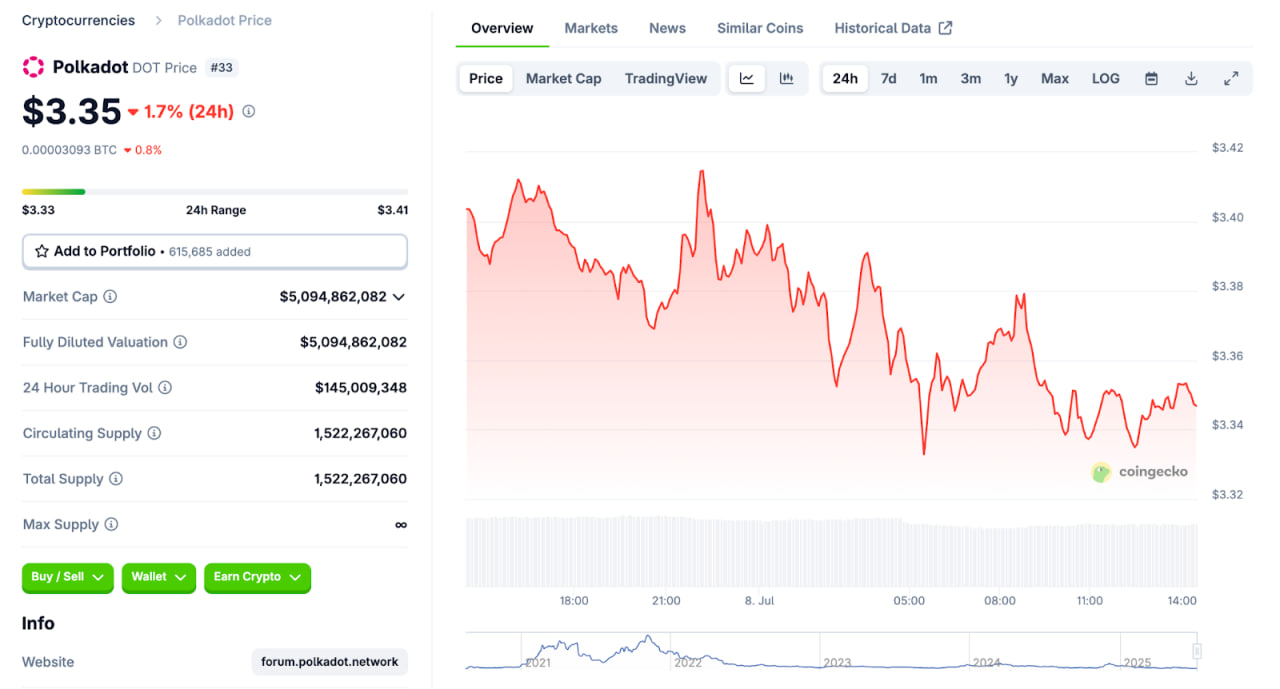This screenshot has width=1280, height=689.
Task: Show Total Supply info icon
Action: [116, 479]
